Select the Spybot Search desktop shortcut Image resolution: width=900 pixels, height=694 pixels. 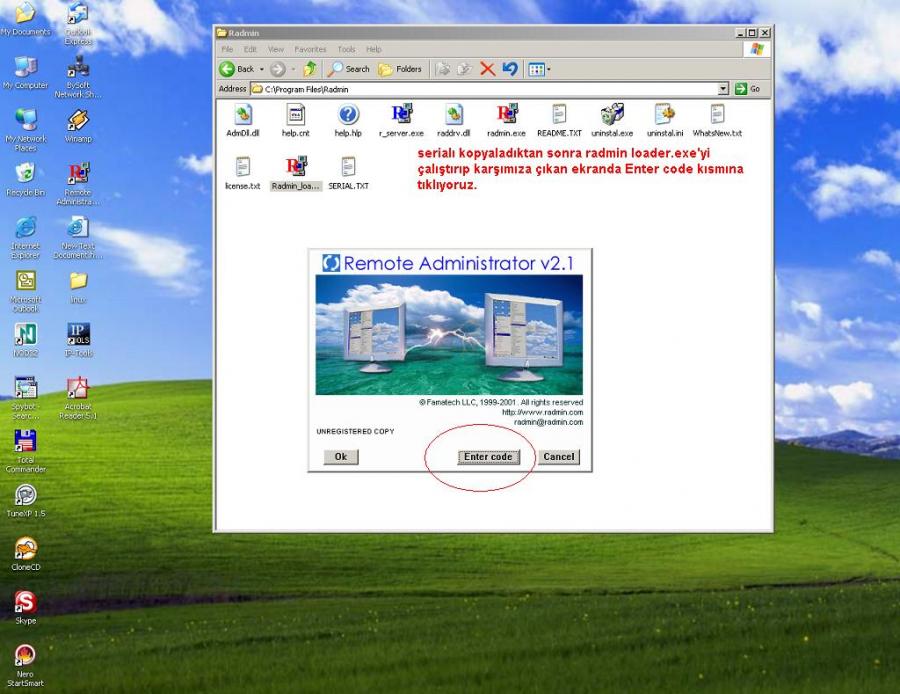pos(26,398)
